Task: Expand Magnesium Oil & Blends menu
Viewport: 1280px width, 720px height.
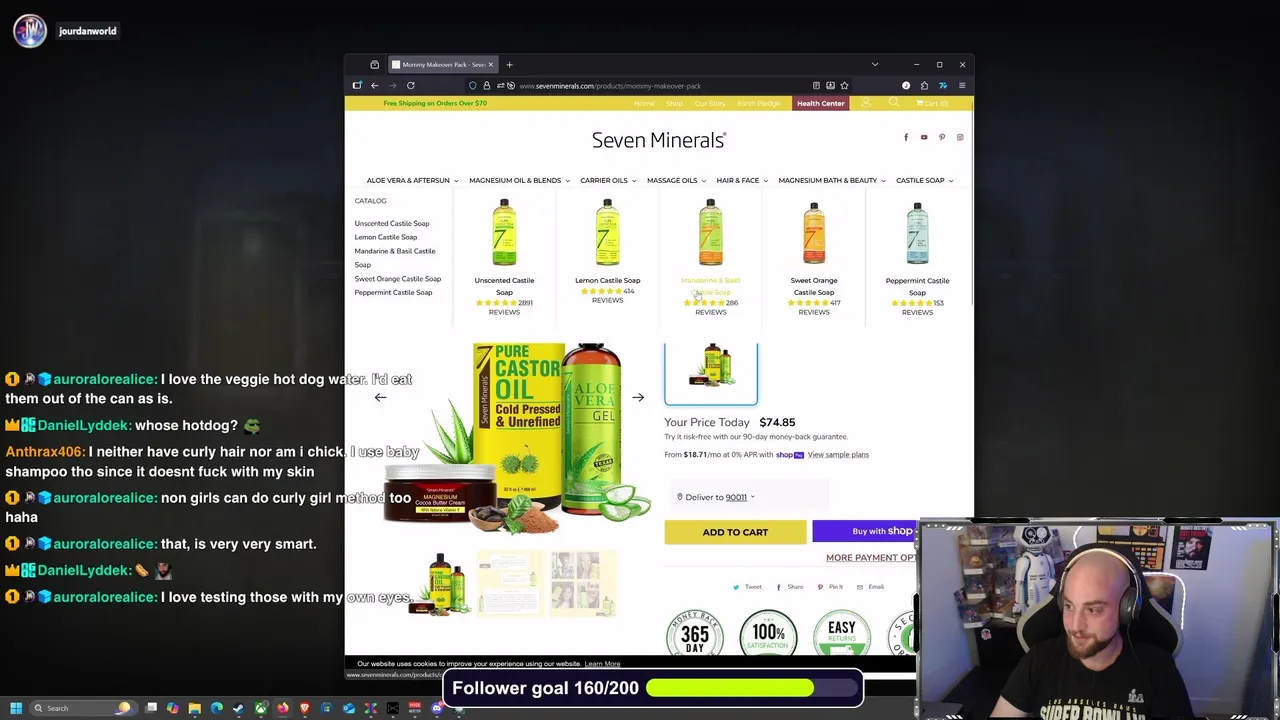Action: click(519, 181)
